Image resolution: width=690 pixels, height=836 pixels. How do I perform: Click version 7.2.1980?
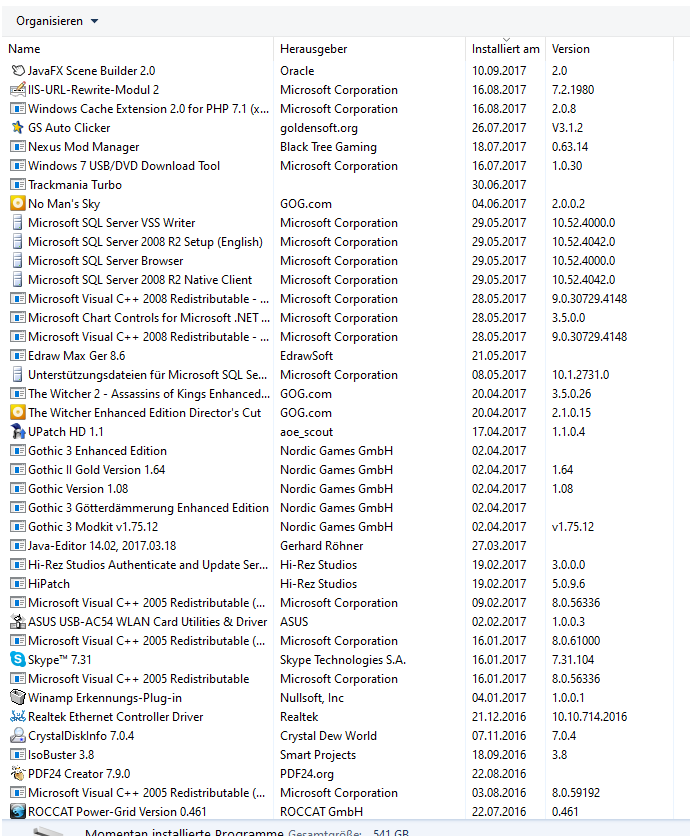[573, 90]
